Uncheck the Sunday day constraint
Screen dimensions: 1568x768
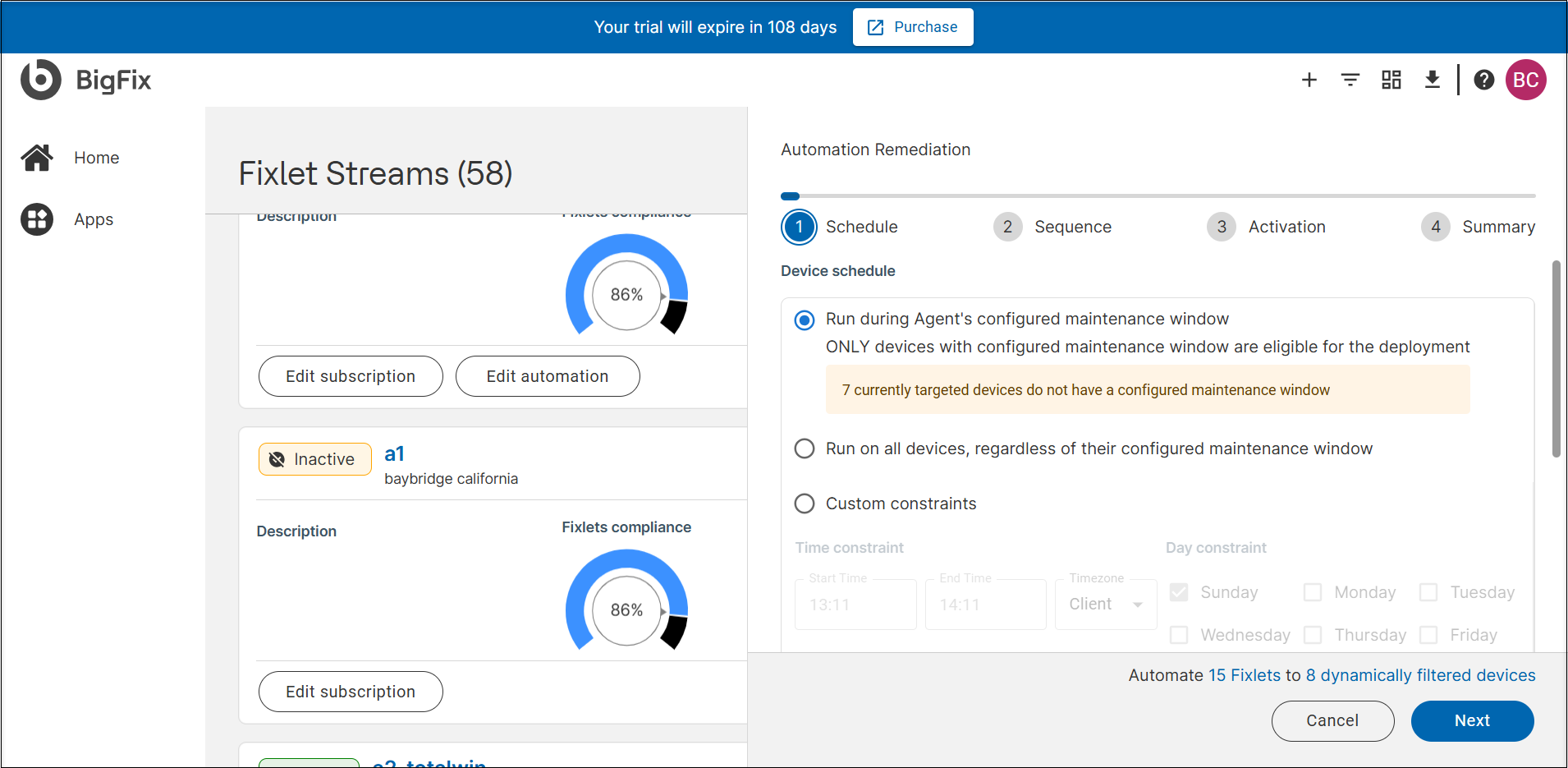tap(1178, 592)
